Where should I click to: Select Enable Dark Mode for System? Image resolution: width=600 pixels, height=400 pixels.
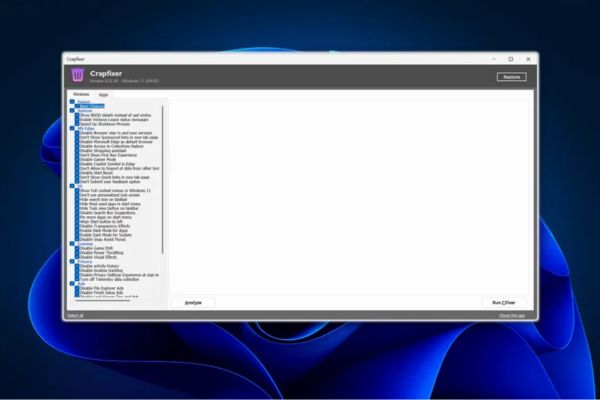pos(106,235)
